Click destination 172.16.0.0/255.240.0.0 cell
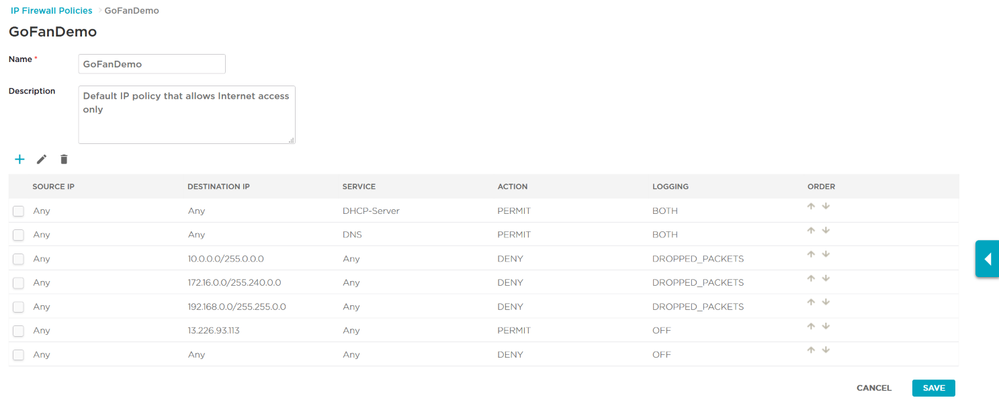Image resolution: width=999 pixels, height=419 pixels. [x=234, y=283]
